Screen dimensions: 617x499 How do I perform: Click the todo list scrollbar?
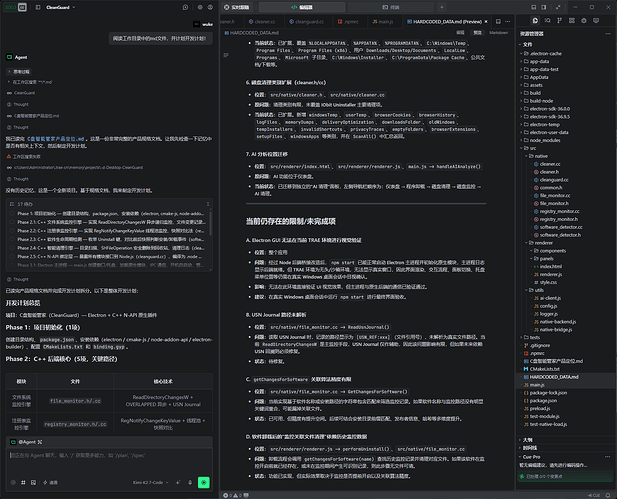point(211,222)
